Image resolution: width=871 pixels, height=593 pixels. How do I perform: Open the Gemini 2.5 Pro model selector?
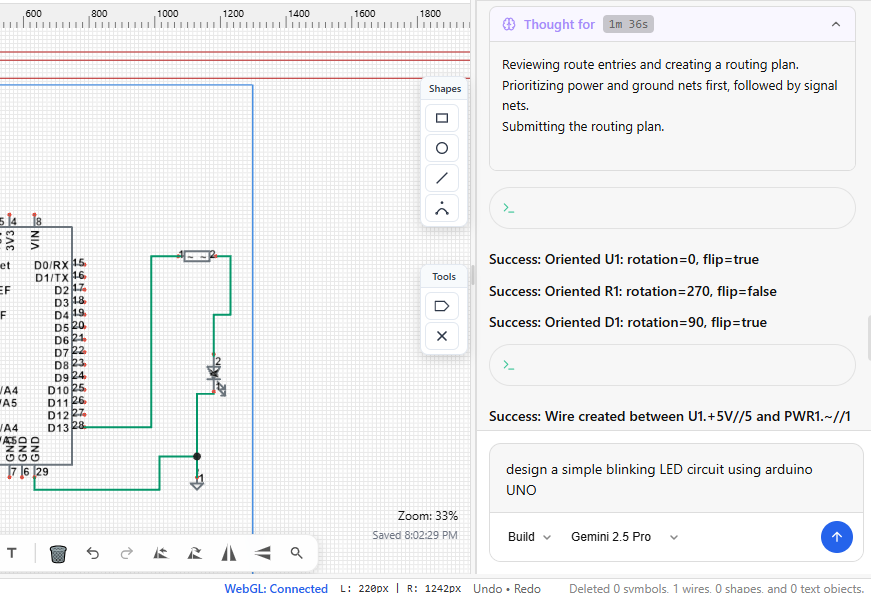point(622,536)
